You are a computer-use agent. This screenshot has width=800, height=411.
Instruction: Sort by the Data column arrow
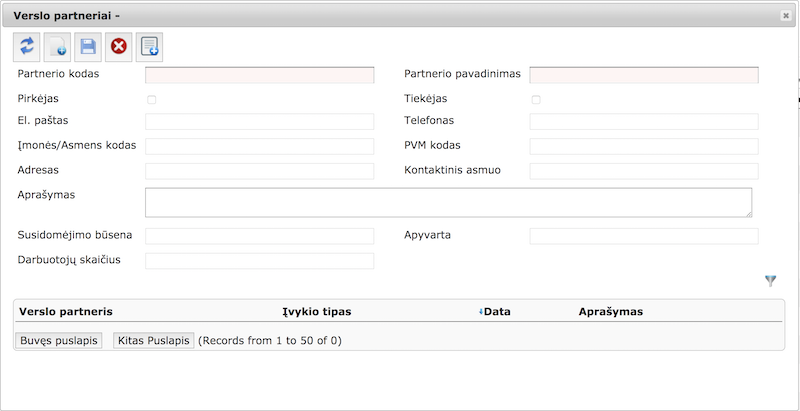[x=481, y=312]
